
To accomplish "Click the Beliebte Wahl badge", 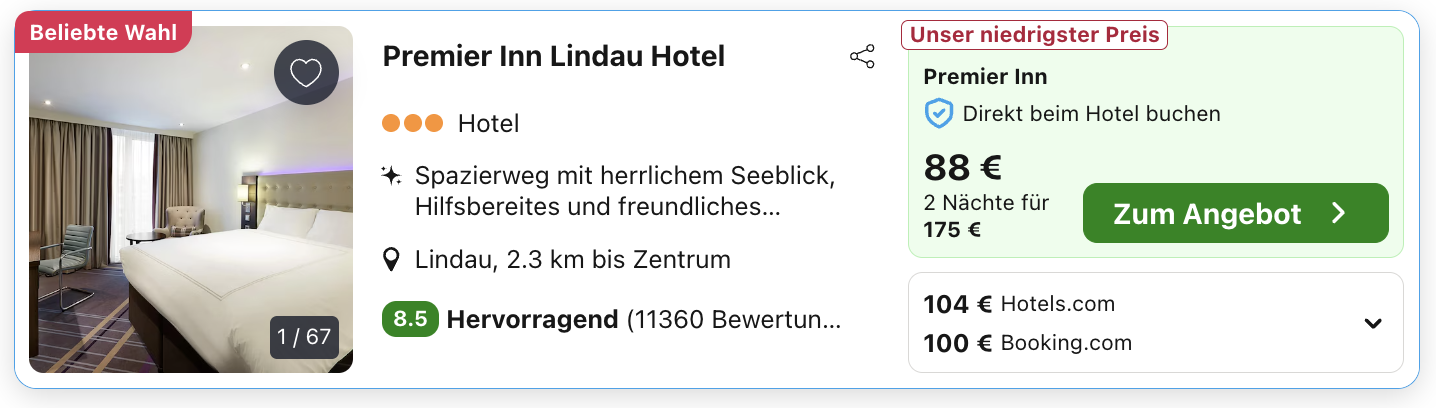I will pos(103,33).
